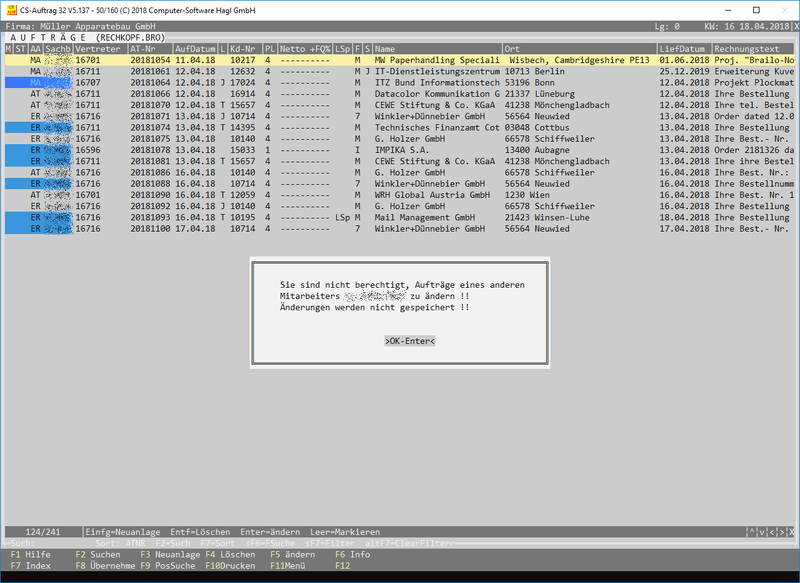The height and width of the screenshot is (583, 800).
Task: Select the Mail Management GmbH order row
Action: point(425,217)
